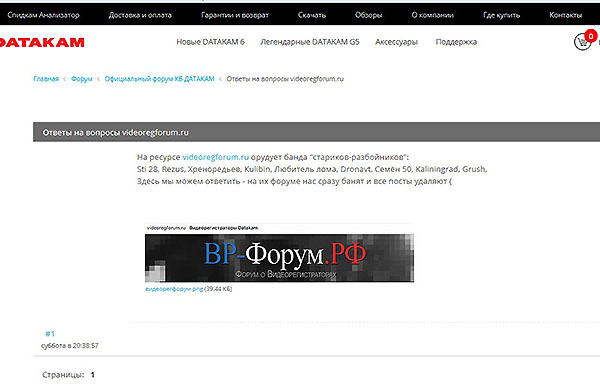This screenshot has width=600, height=390.
Task: Open the videoregforum.ru link in post
Action: [x=215, y=157]
